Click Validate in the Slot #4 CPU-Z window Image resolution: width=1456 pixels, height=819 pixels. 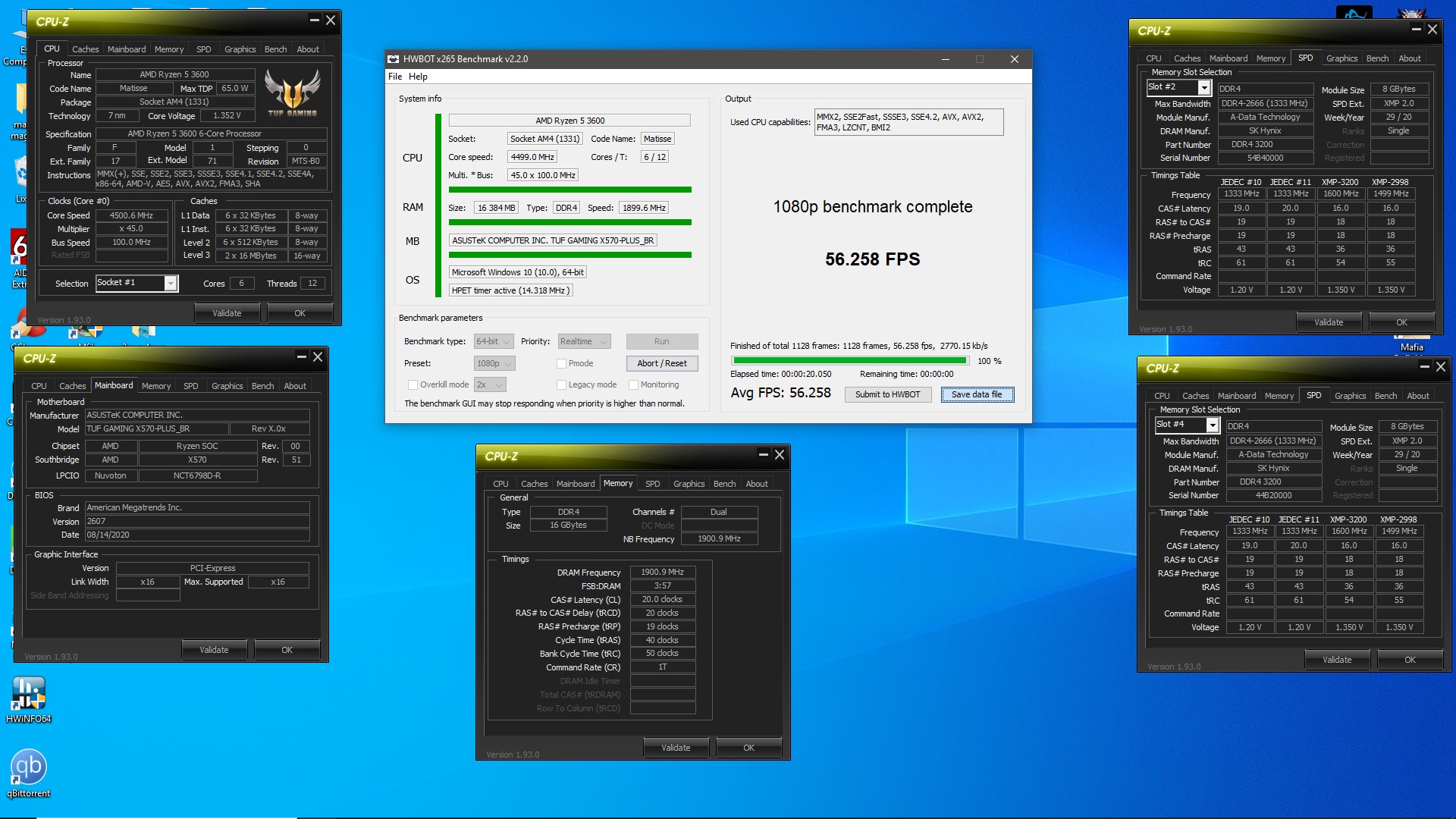click(x=1337, y=660)
